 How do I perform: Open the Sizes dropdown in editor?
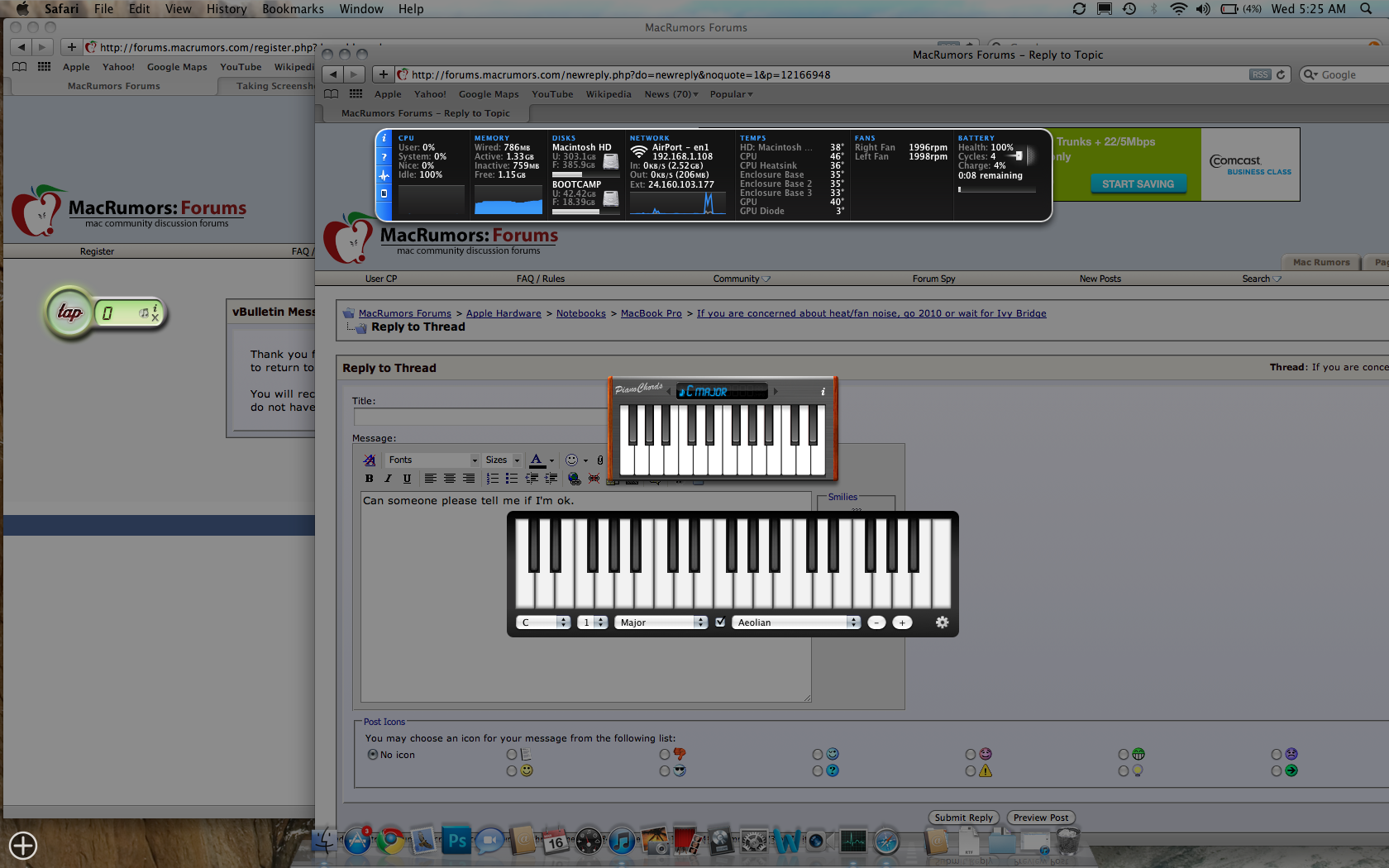[x=503, y=460]
